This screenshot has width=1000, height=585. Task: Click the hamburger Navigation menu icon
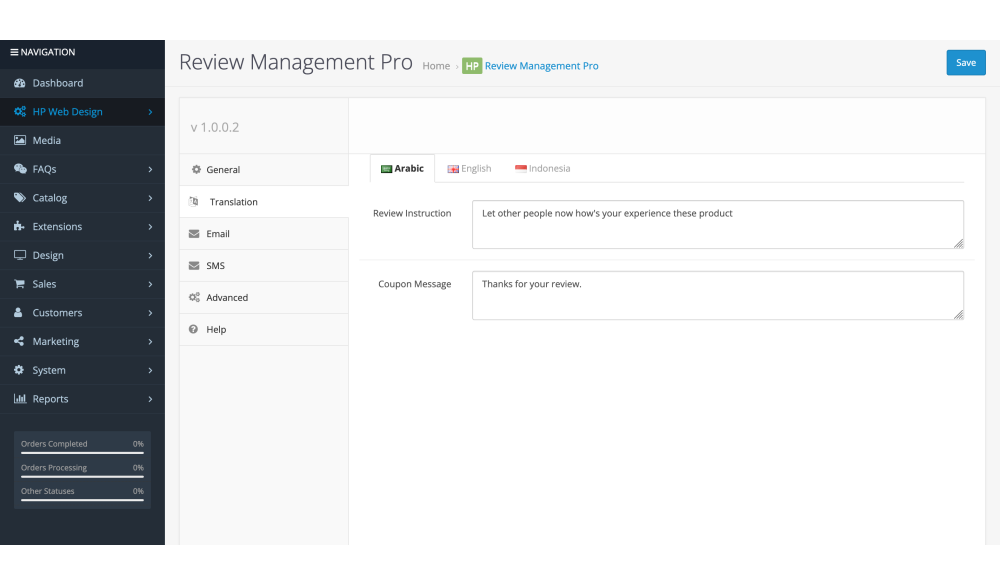pyautogui.click(x=14, y=52)
